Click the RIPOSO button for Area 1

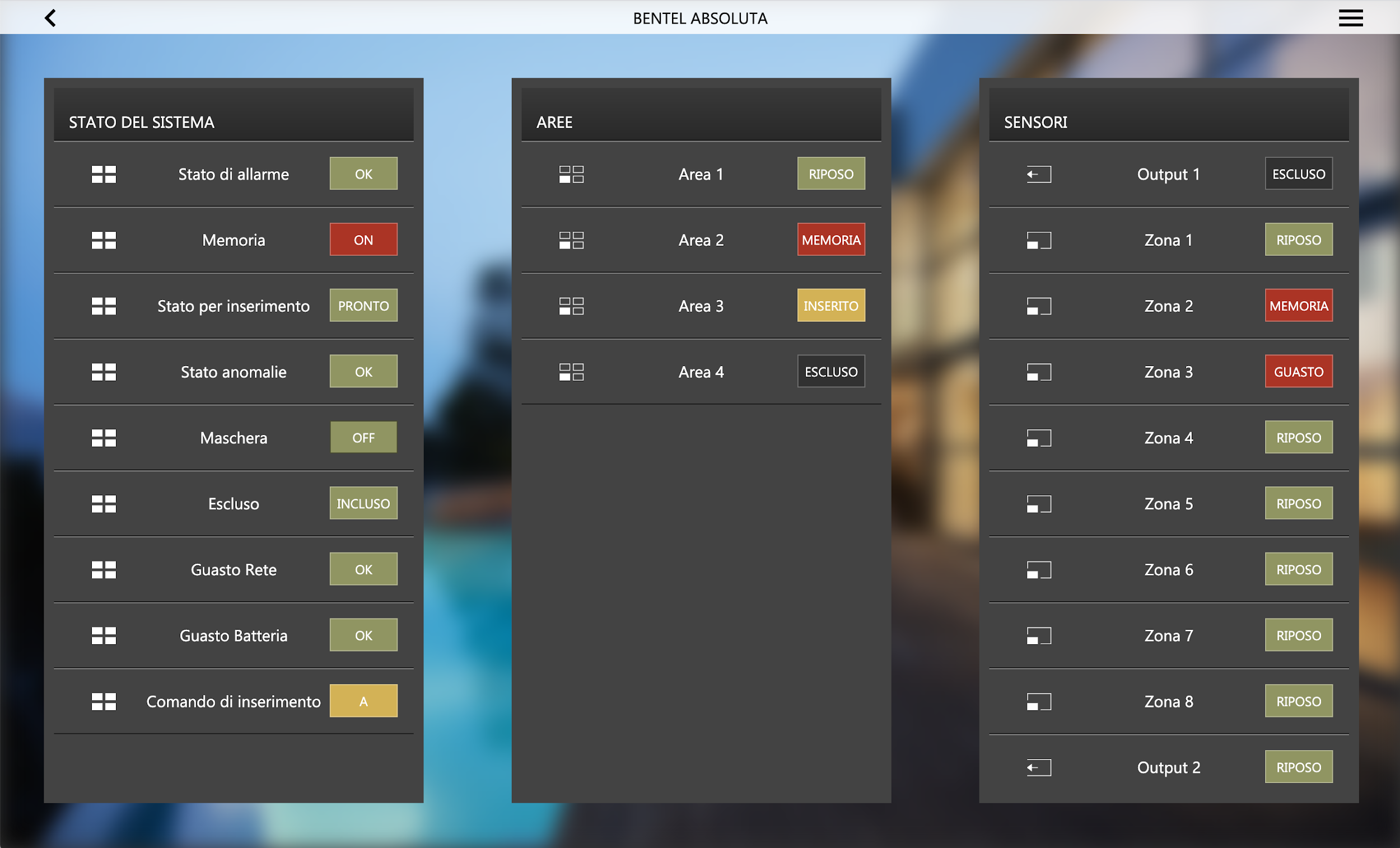[x=831, y=174]
